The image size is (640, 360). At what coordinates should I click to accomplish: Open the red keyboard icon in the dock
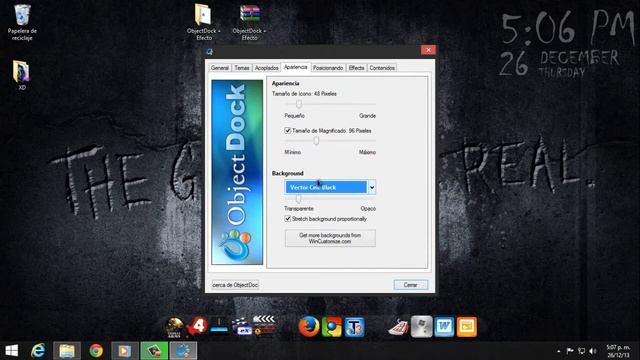398,327
